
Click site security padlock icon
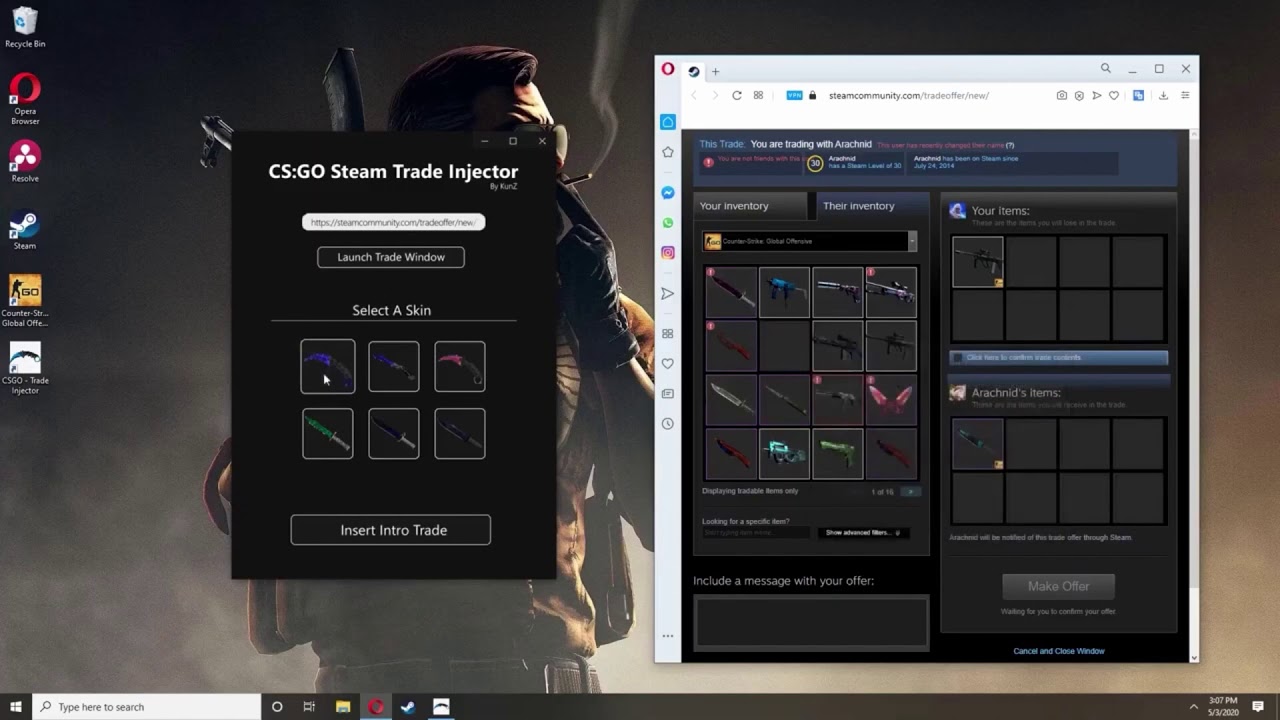(812, 95)
